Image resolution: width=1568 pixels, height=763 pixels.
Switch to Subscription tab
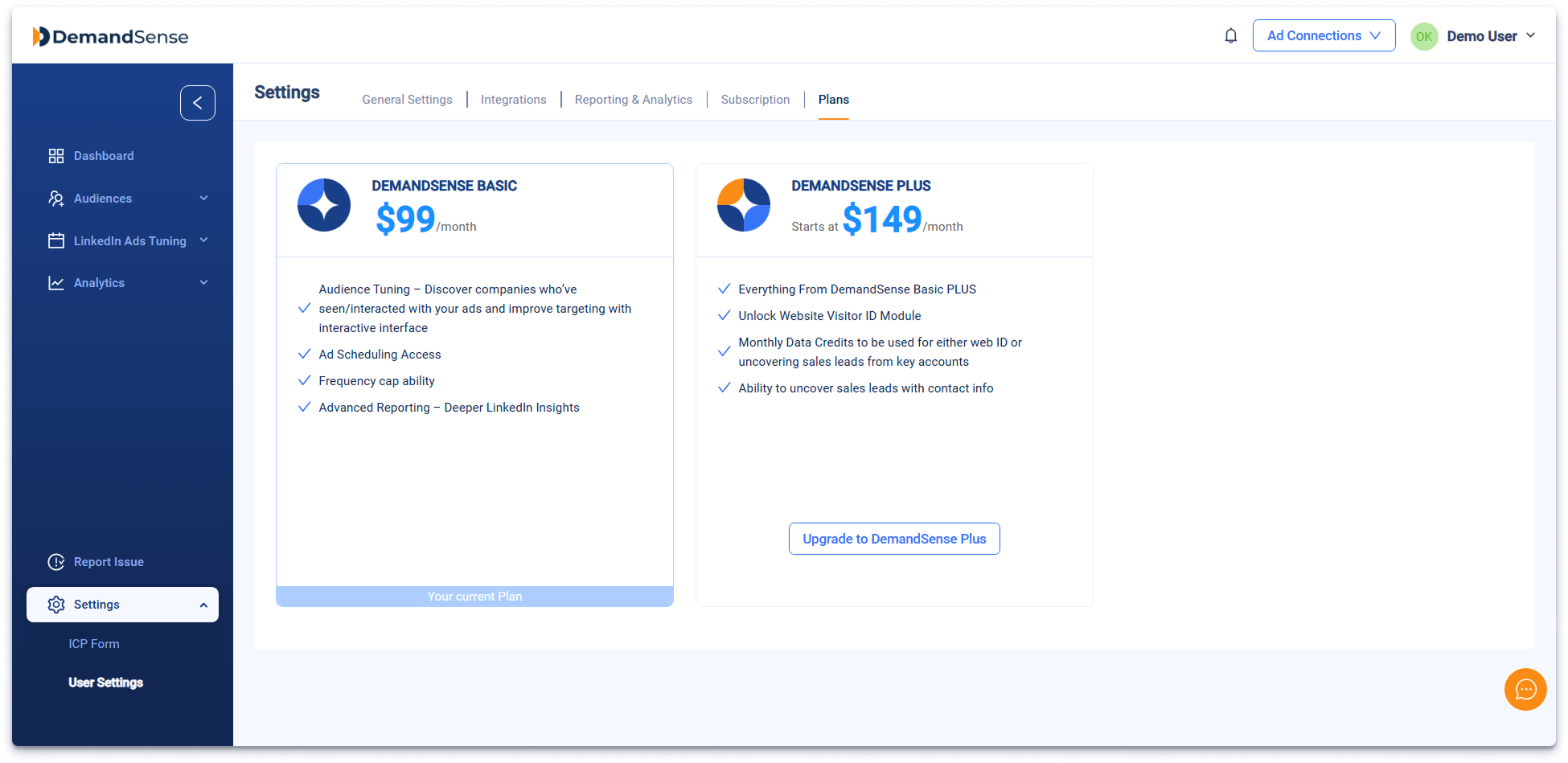pos(755,100)
